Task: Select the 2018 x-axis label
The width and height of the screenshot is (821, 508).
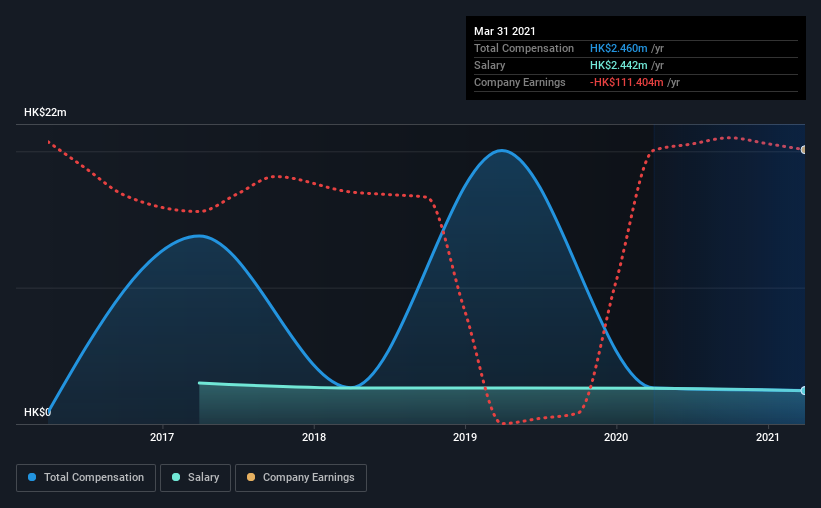Action: point(314,437)
